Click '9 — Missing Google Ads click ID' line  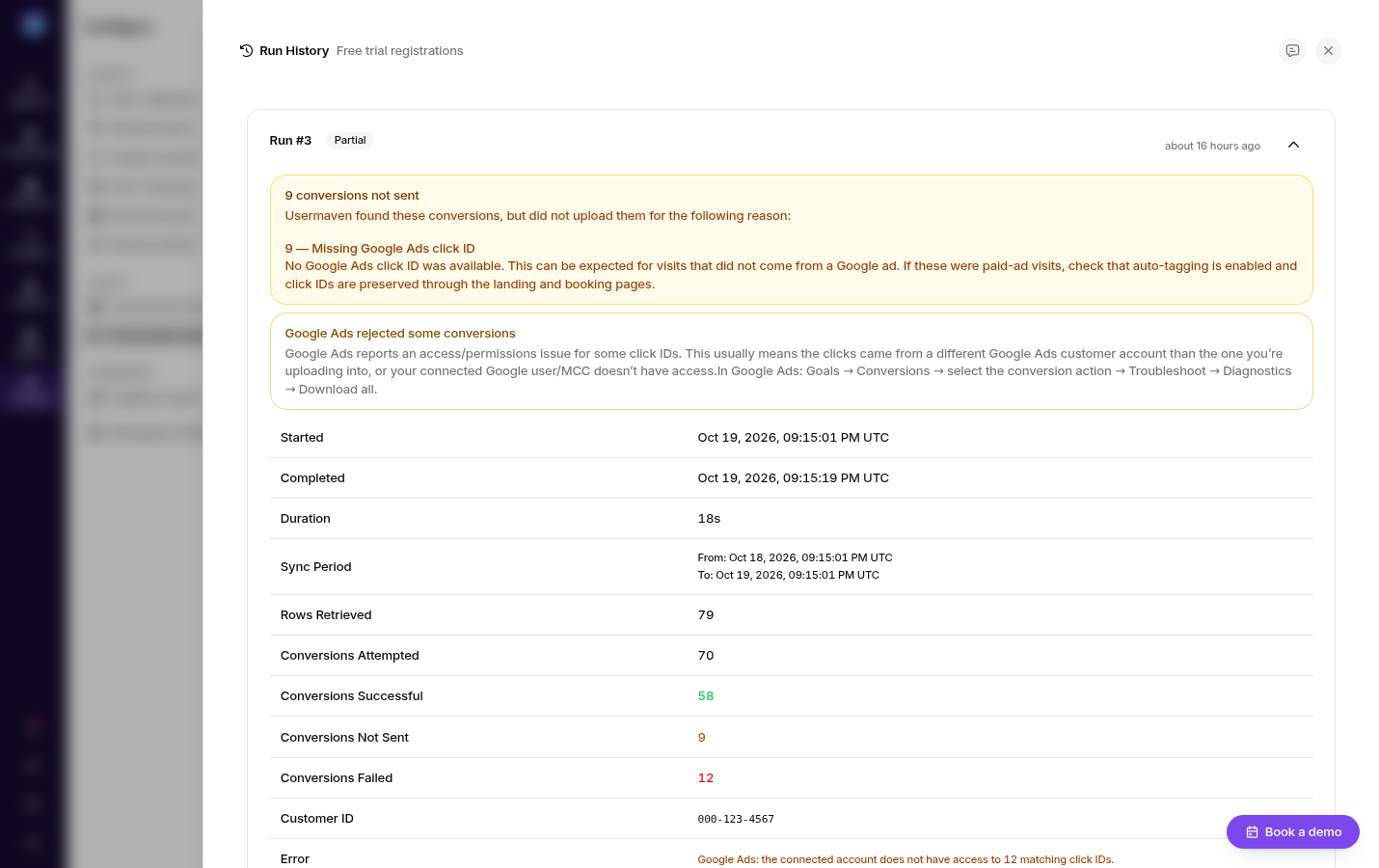(380, 249)
